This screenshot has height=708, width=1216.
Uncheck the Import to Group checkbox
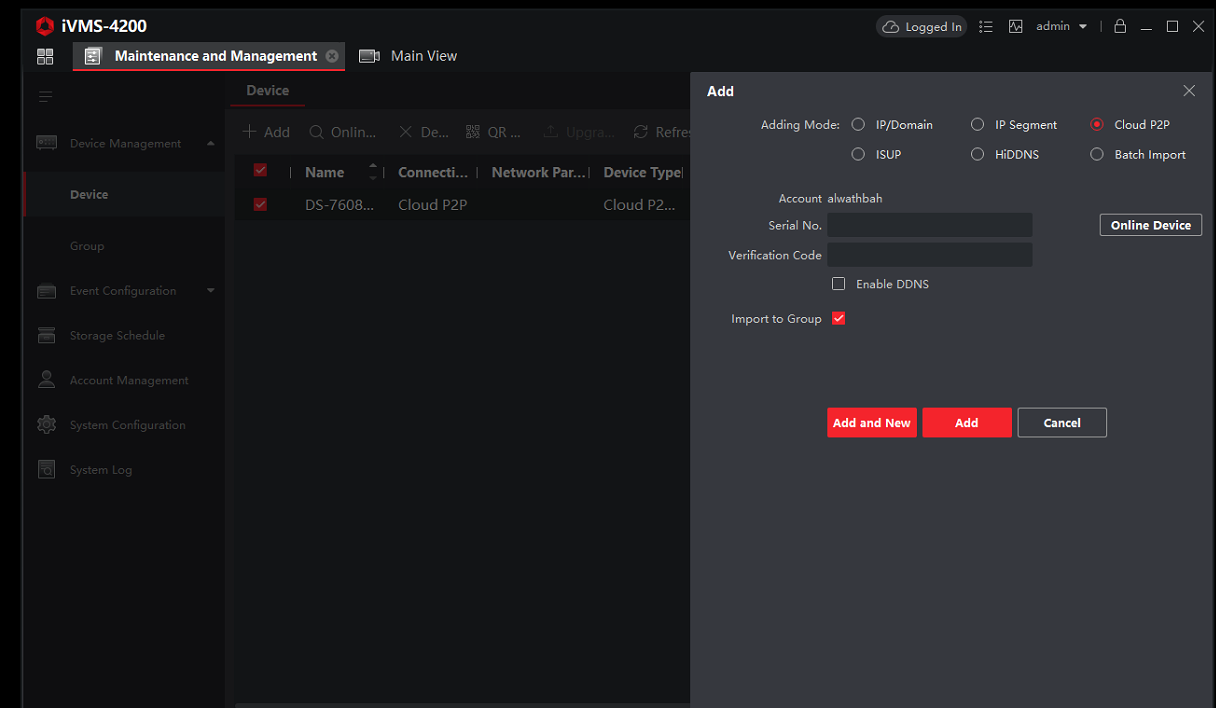pos(839,319)
